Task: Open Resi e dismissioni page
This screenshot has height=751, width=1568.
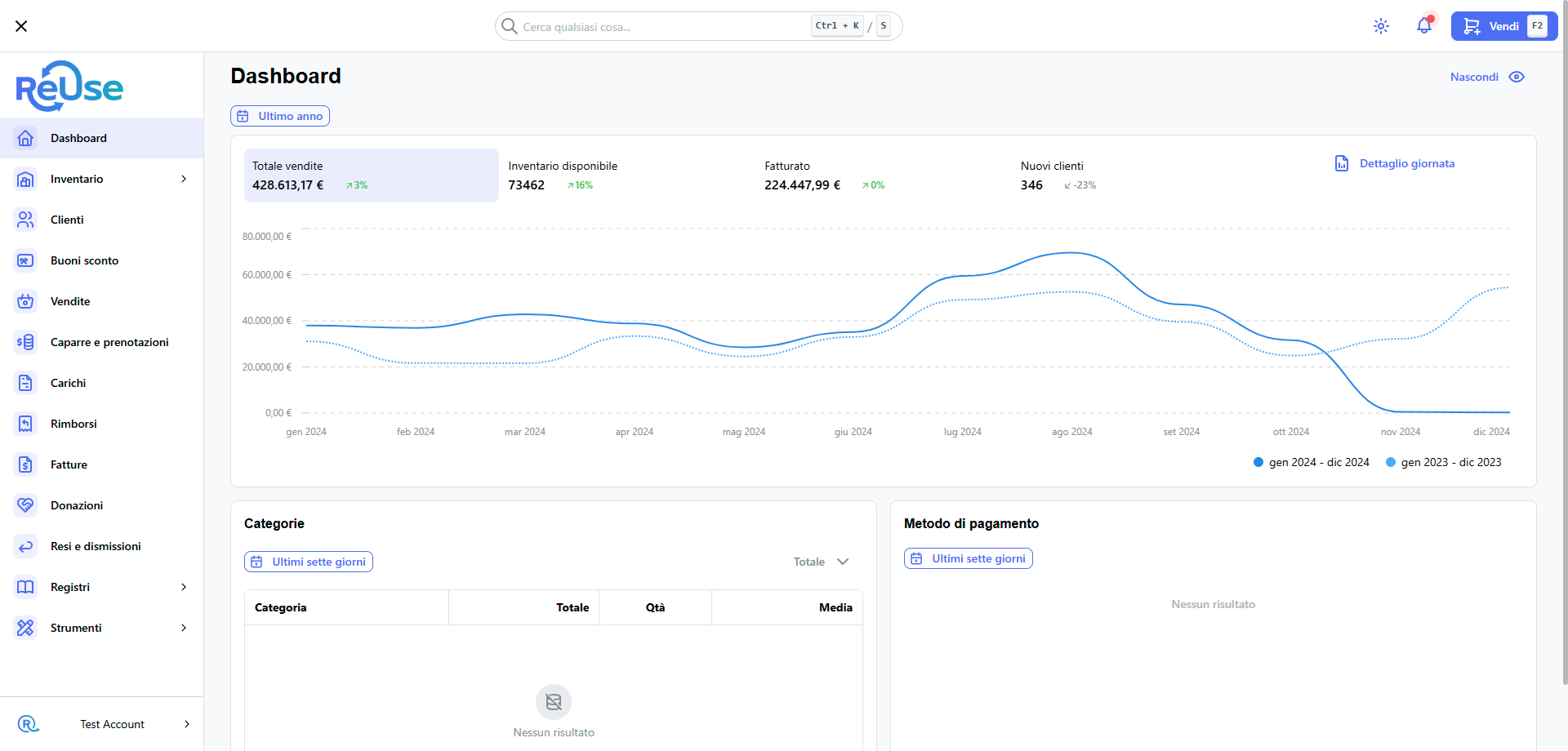Action: 96,546
